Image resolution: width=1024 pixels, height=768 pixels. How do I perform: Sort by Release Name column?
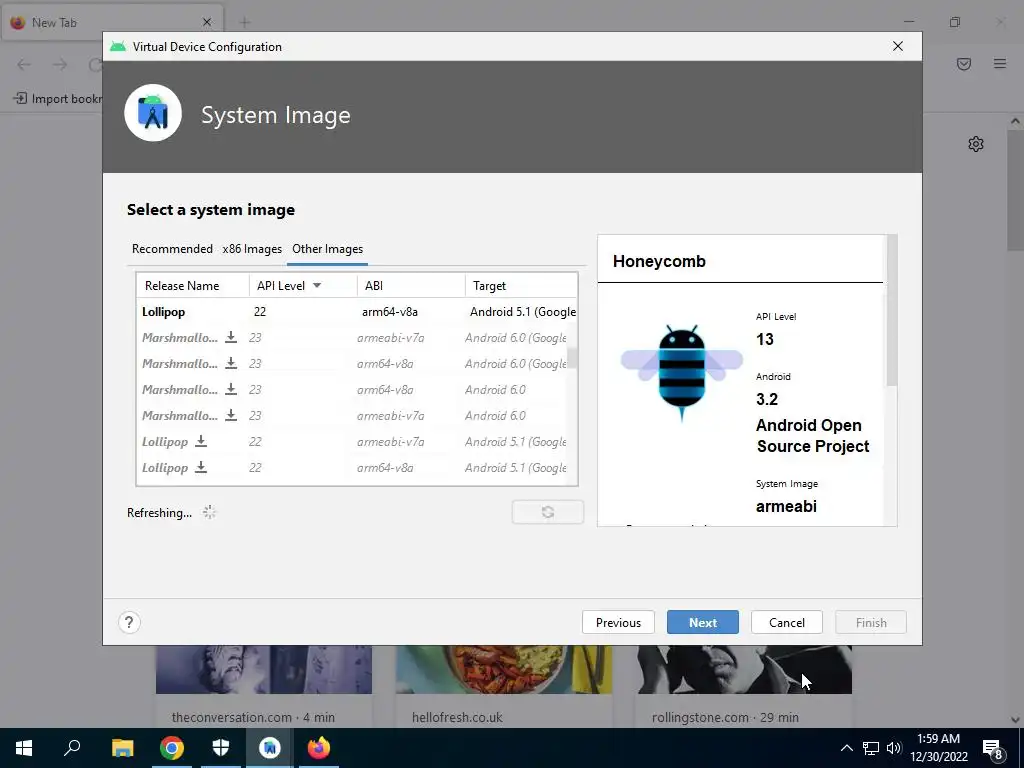click(193, 285)
